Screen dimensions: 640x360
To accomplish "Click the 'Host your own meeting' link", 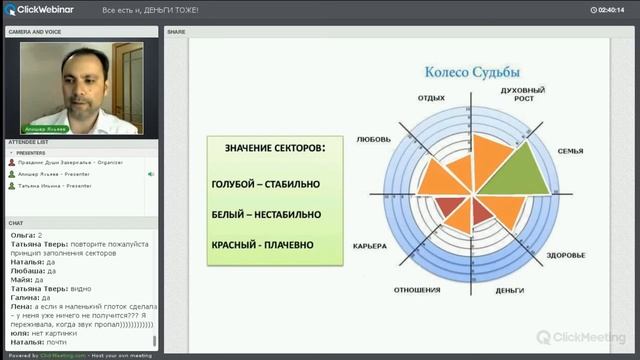I will click(x=122, y=356).
